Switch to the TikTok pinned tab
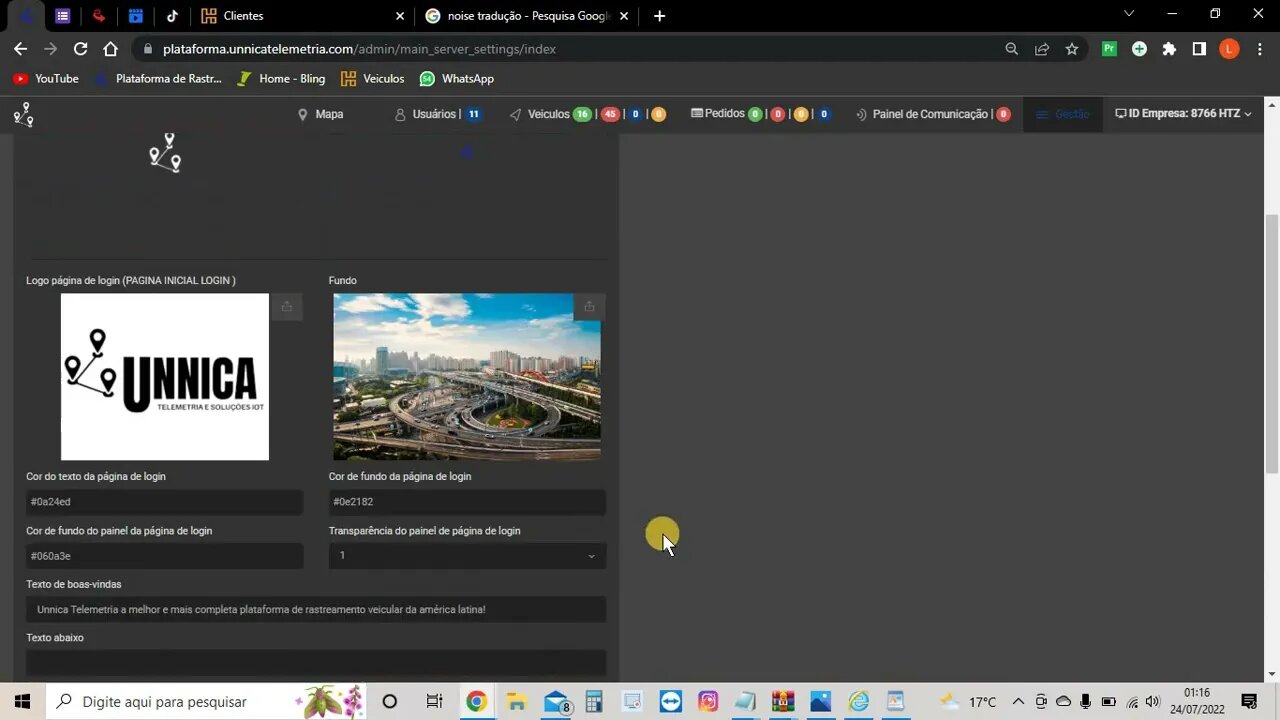 (x=172, y=16)
